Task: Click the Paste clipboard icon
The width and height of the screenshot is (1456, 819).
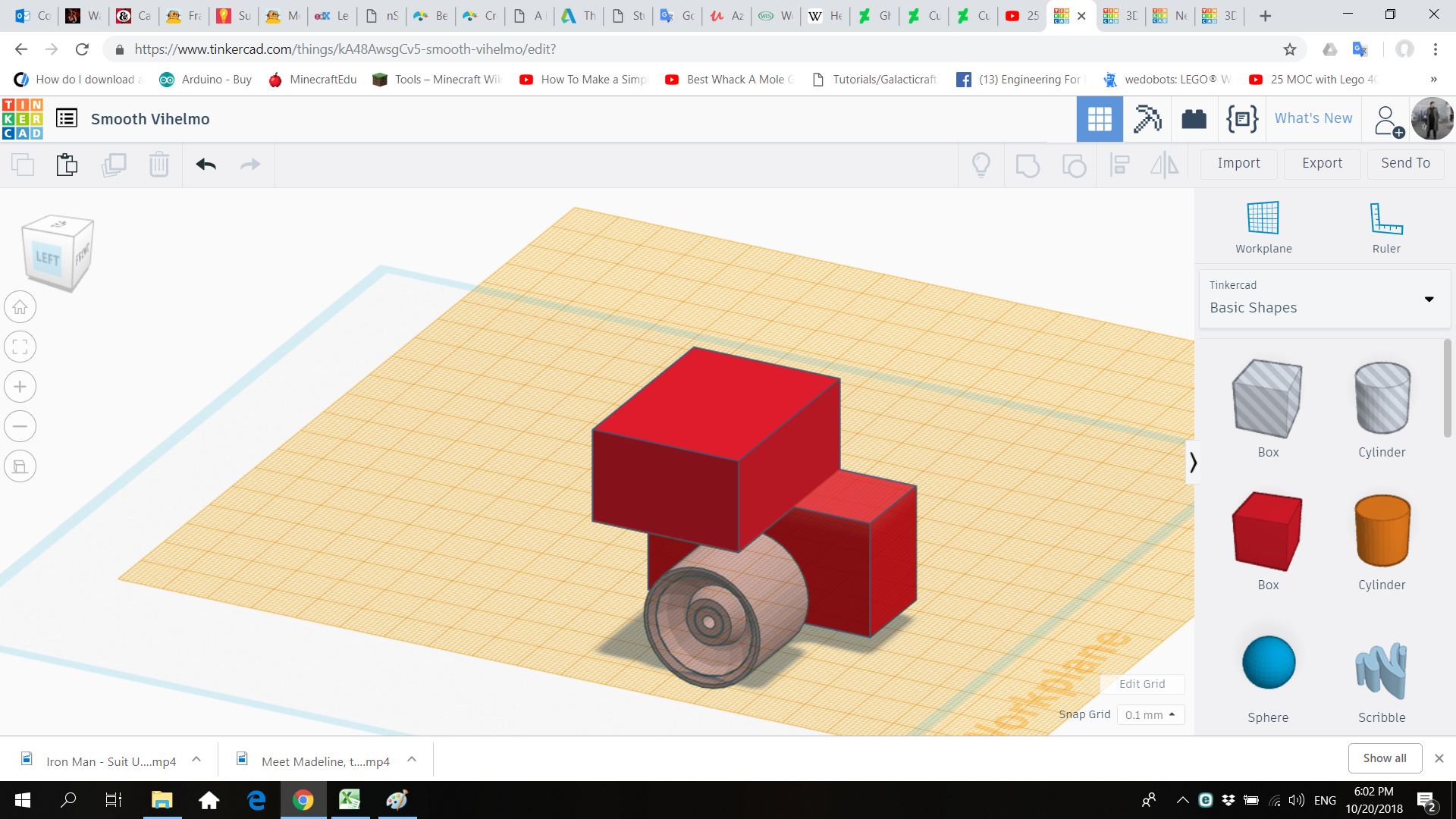Action: [x=67, y=164]
